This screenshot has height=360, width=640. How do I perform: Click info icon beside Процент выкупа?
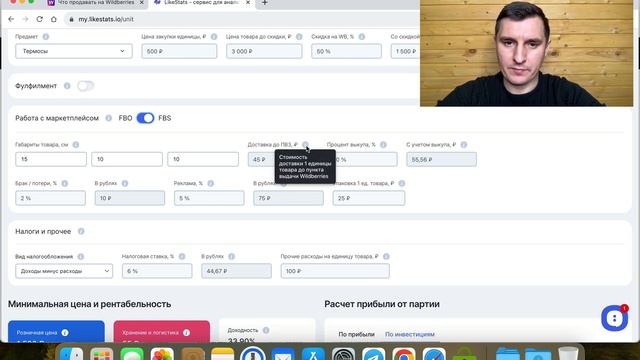coord(383,144)
